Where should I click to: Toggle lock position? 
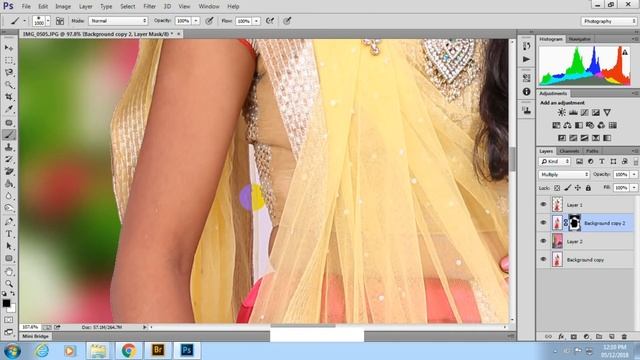pos(578,188)
